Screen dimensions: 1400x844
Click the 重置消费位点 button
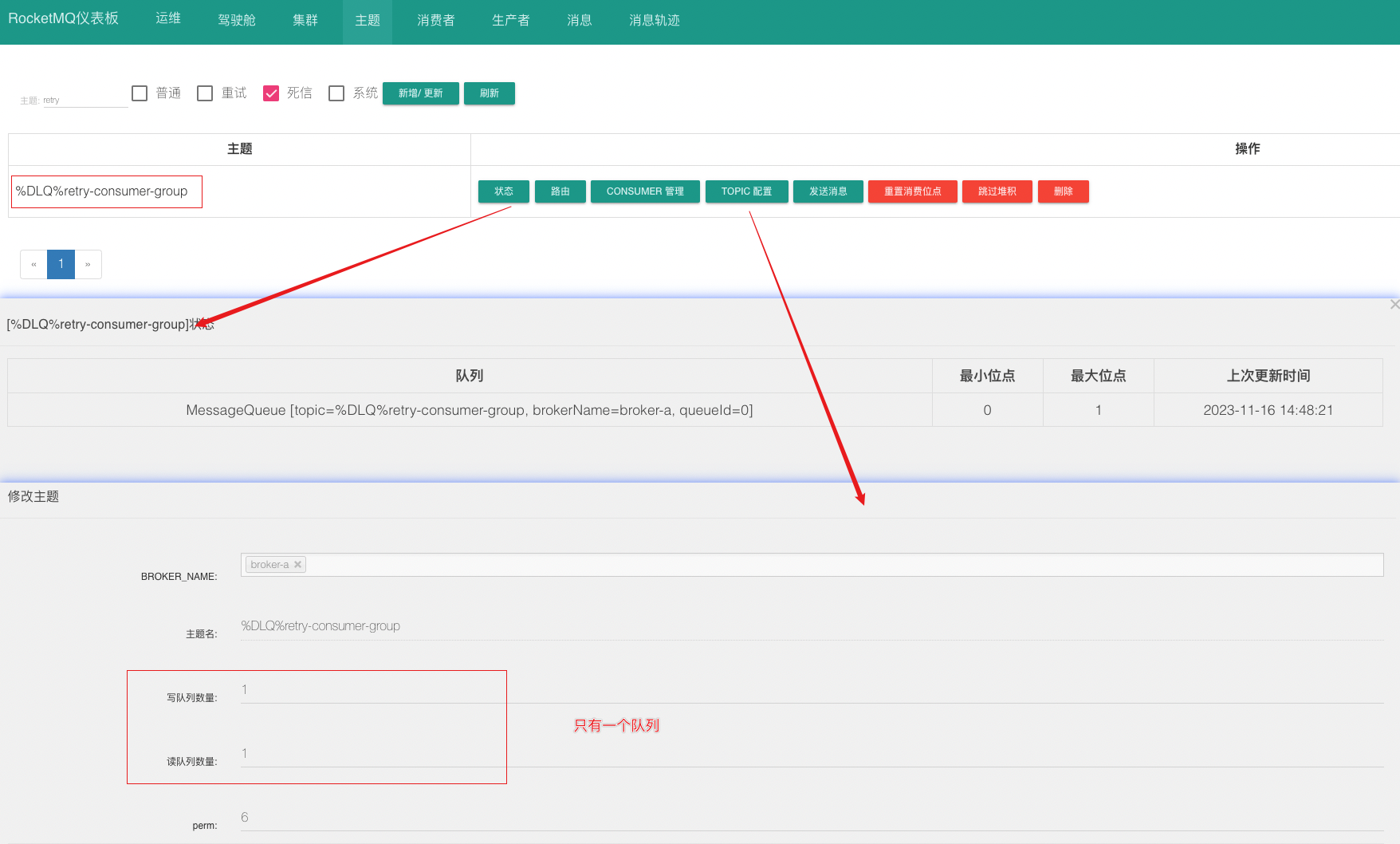(x=913, y=191)
